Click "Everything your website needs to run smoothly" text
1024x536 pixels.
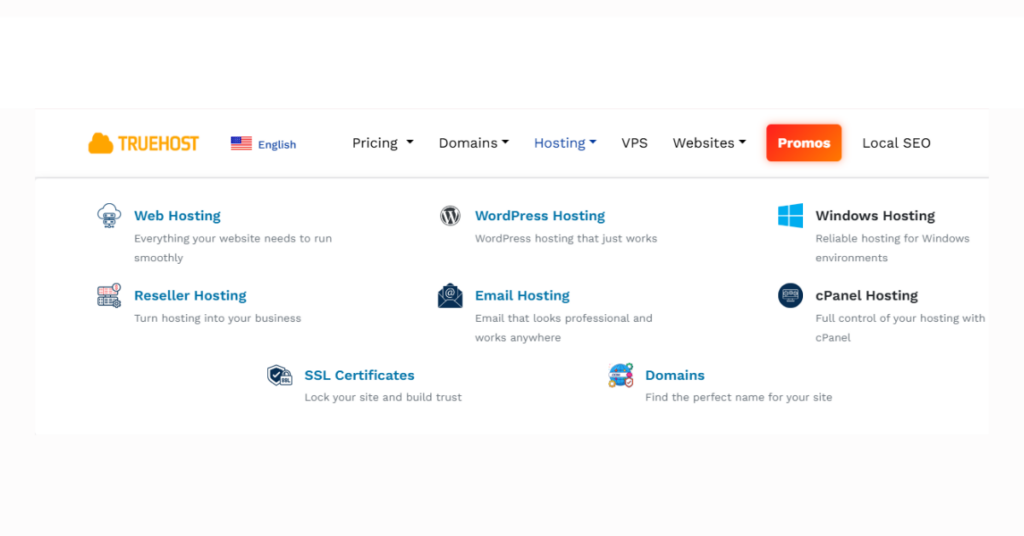point(233,248)
